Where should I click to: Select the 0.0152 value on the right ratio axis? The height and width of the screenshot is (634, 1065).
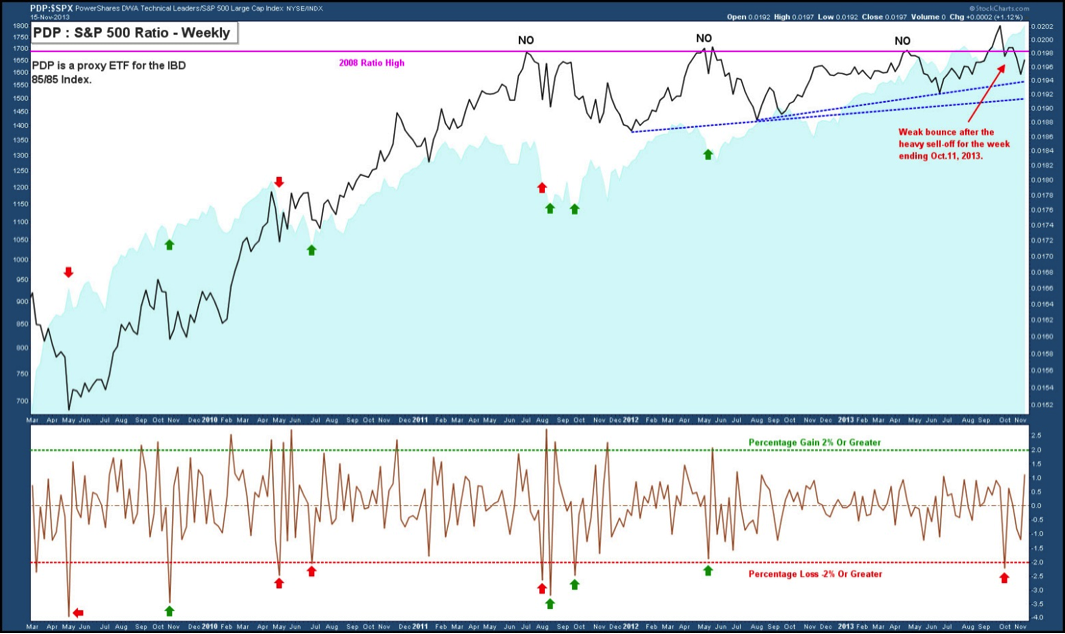[1043, 404]
